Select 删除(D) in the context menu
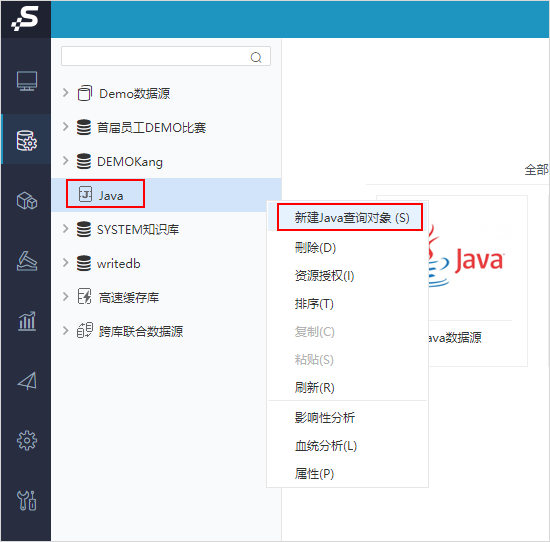 [315, 248]
